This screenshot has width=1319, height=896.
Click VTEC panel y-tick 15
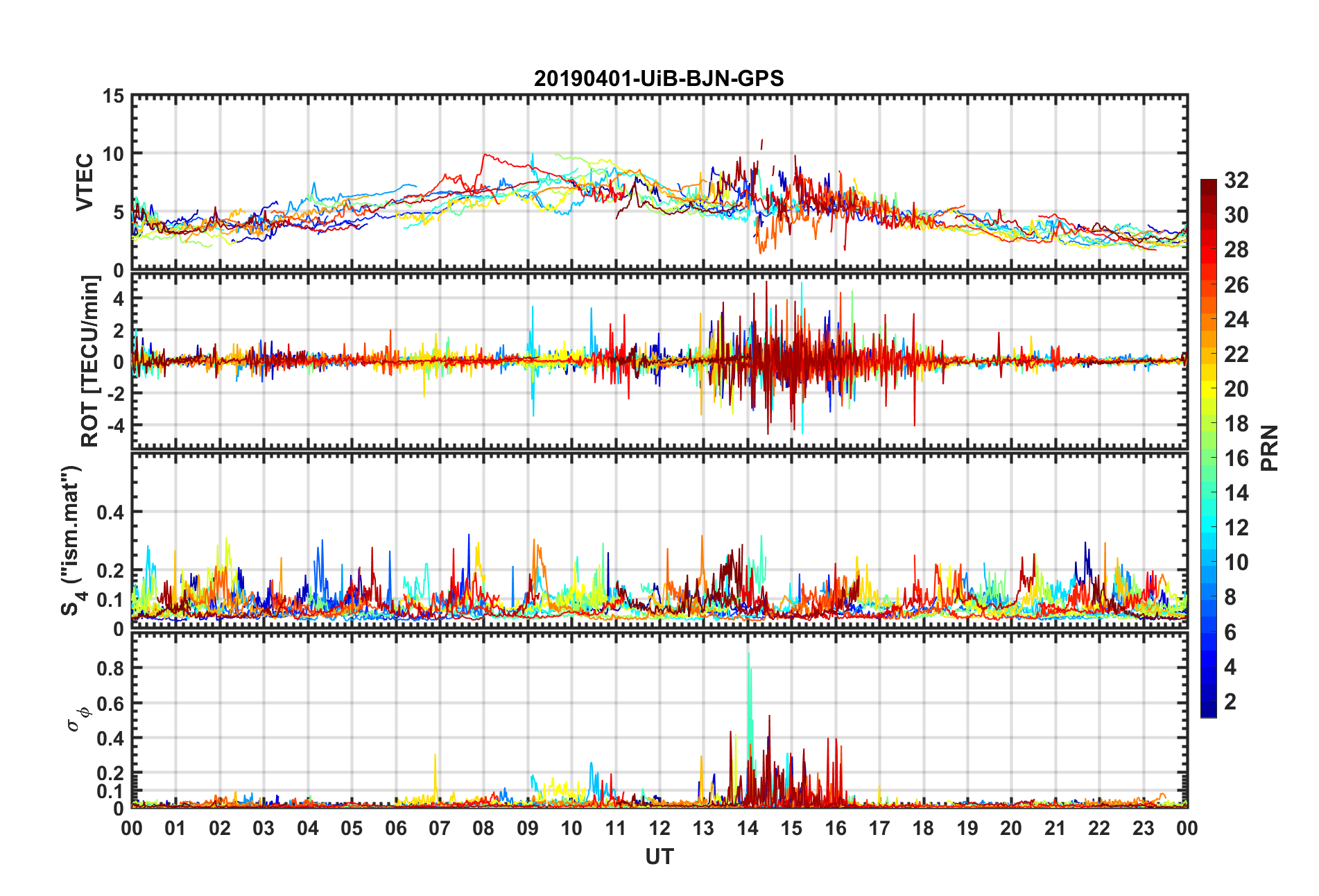tap(113, 96)
